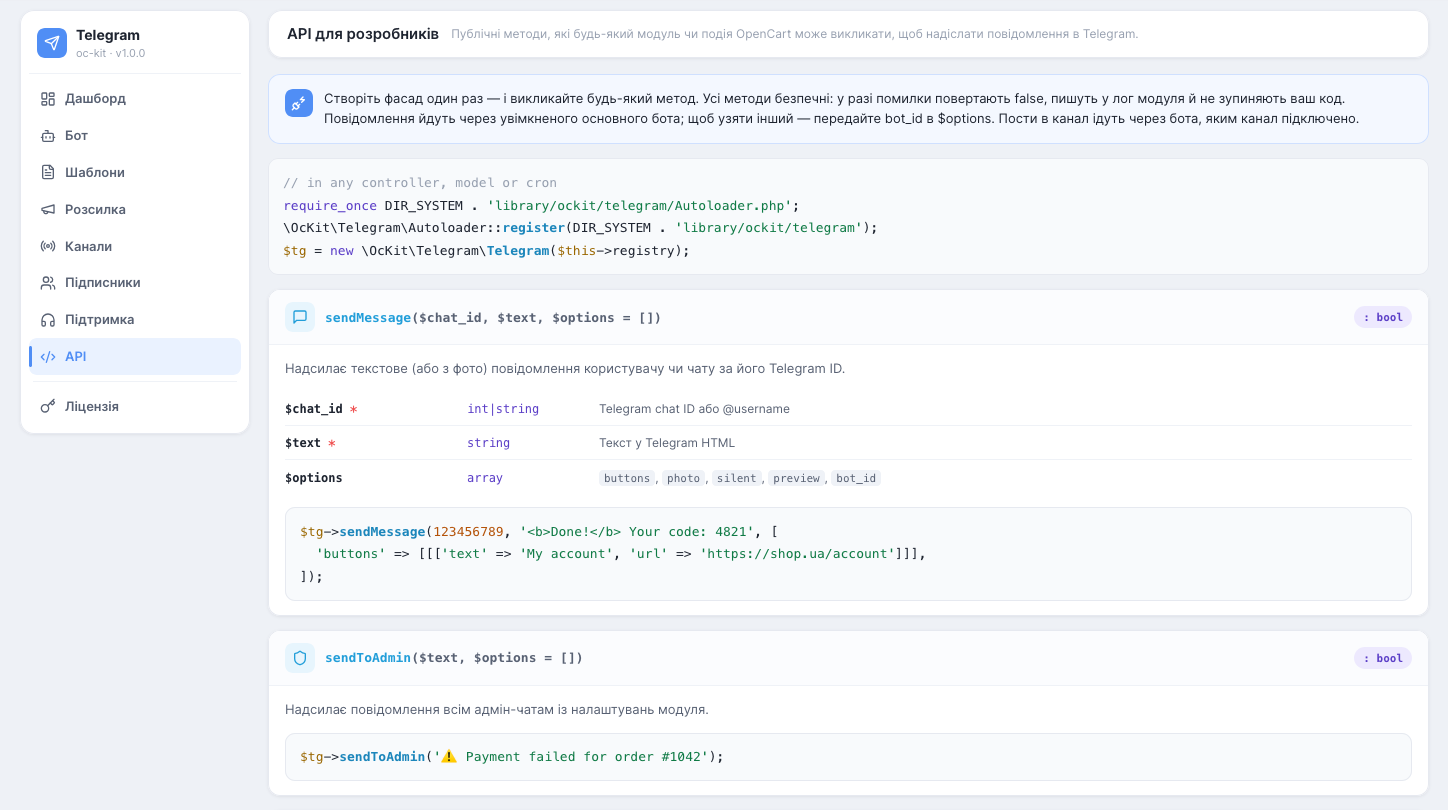The width and height of the screenshot is (1448, 810).
Task: Click the preview option tag
Action: (796, 478)
